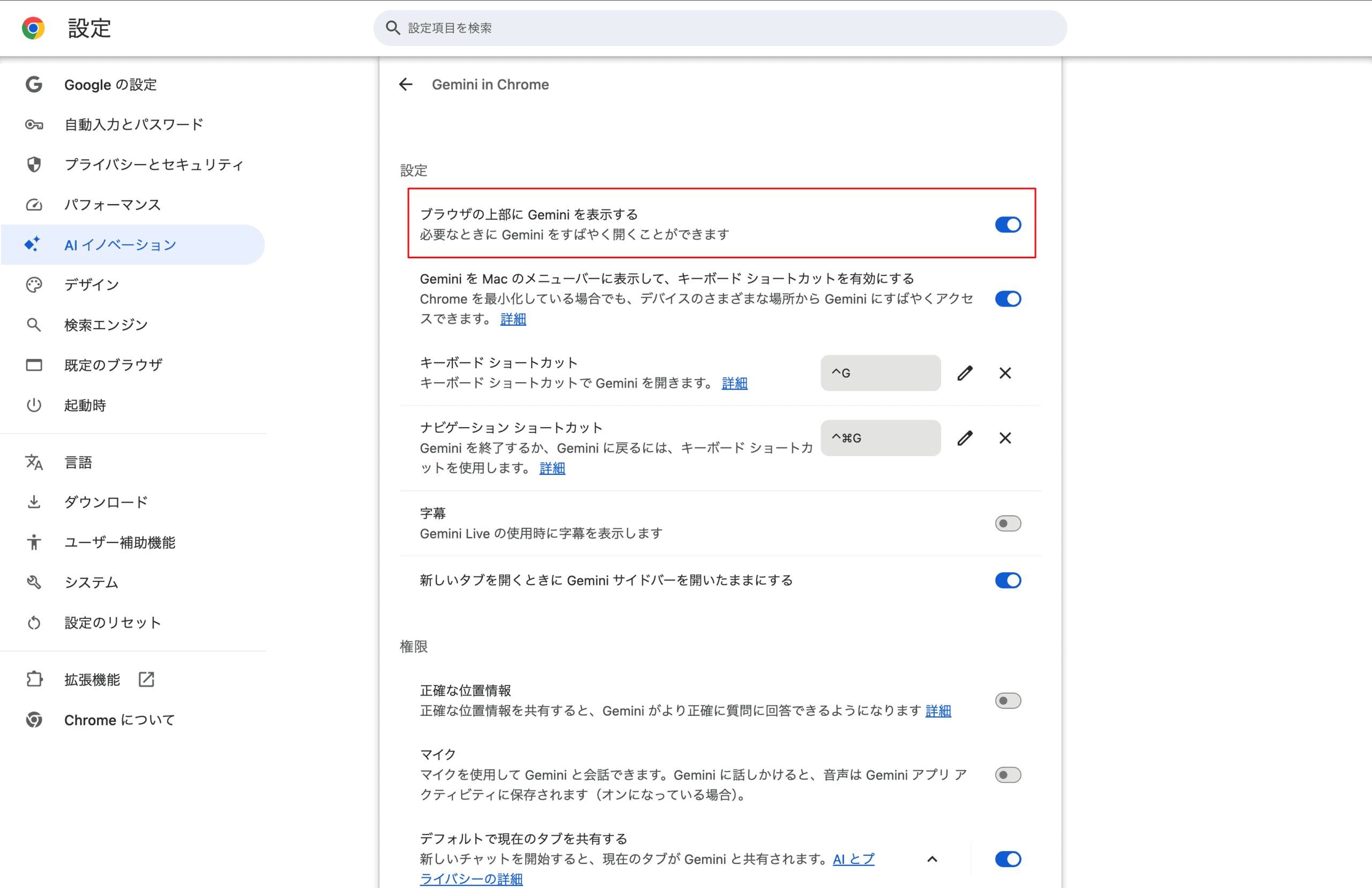Click the key icon for autofill and passwords
The width and height of the screenshot is (1372, 888).
click(x=34, y=124)
